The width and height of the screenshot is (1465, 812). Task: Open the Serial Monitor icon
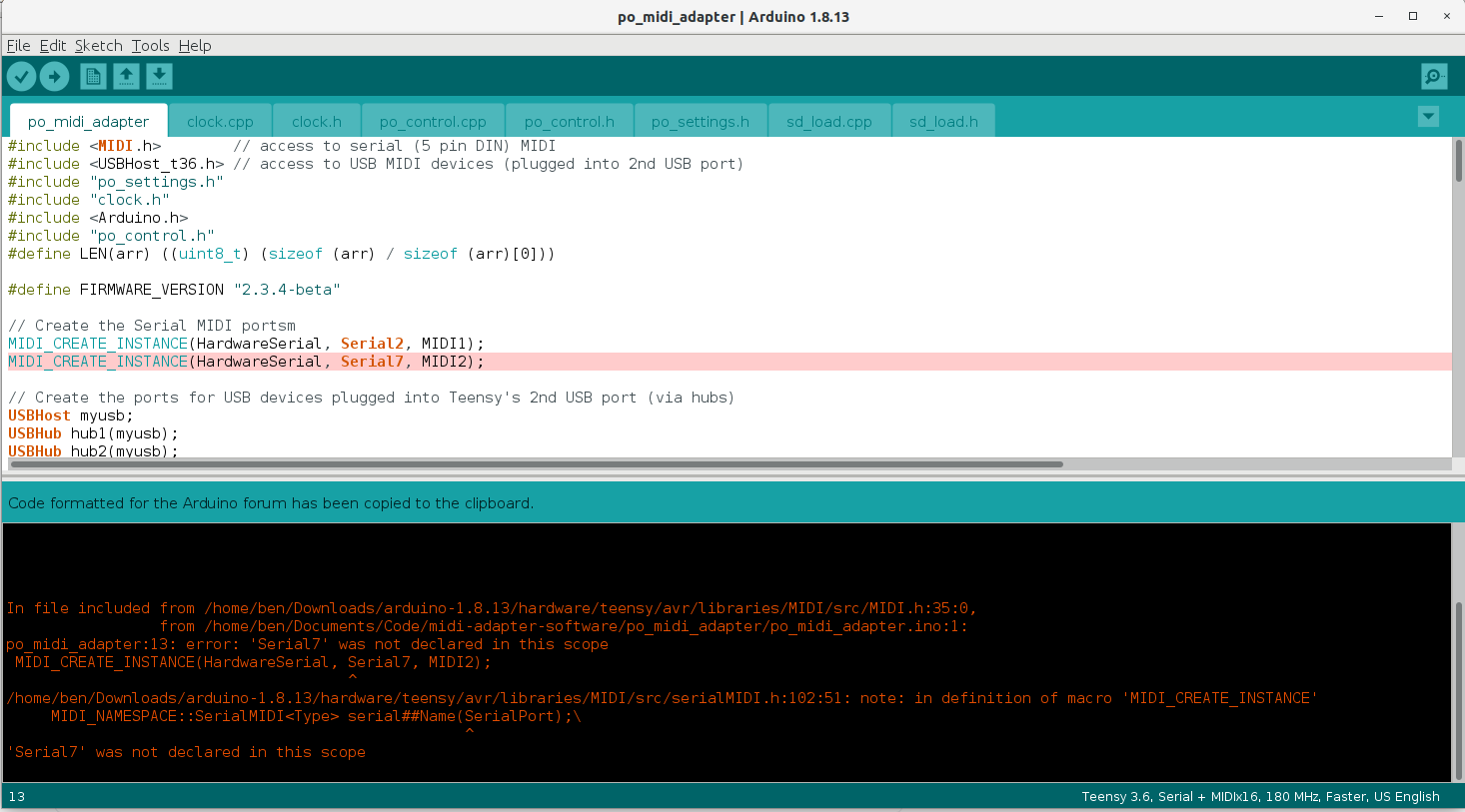click(1433, 76)
